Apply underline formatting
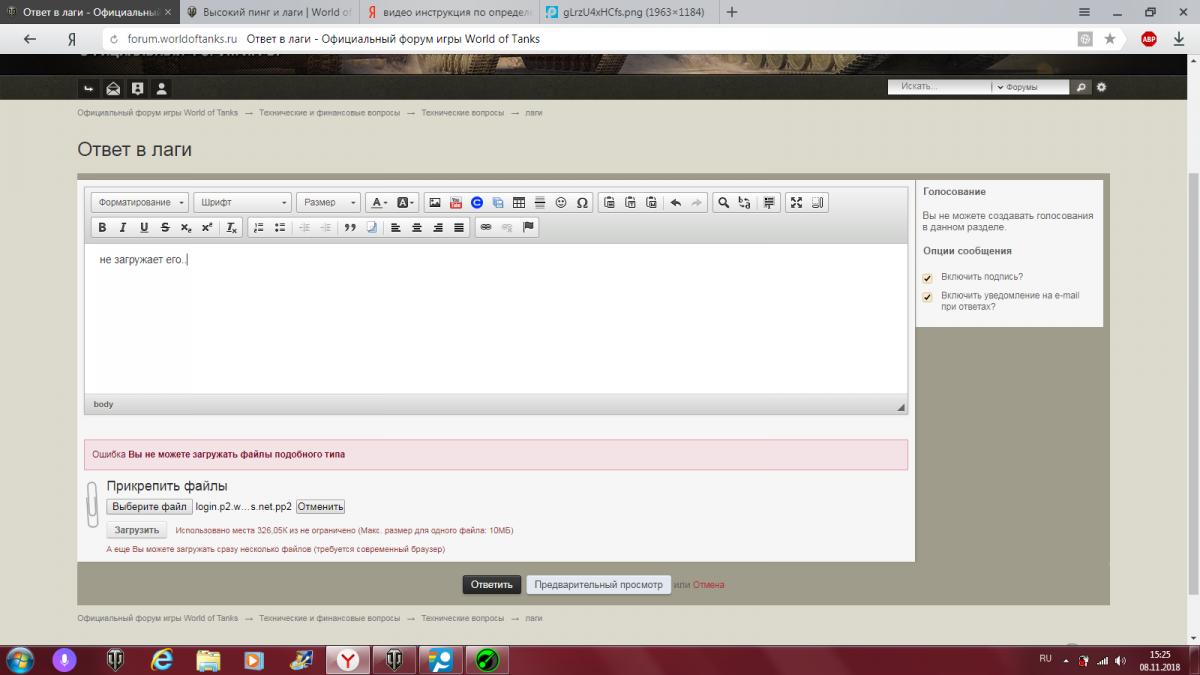Screen dimensions: 1200x675 [144, 227]
